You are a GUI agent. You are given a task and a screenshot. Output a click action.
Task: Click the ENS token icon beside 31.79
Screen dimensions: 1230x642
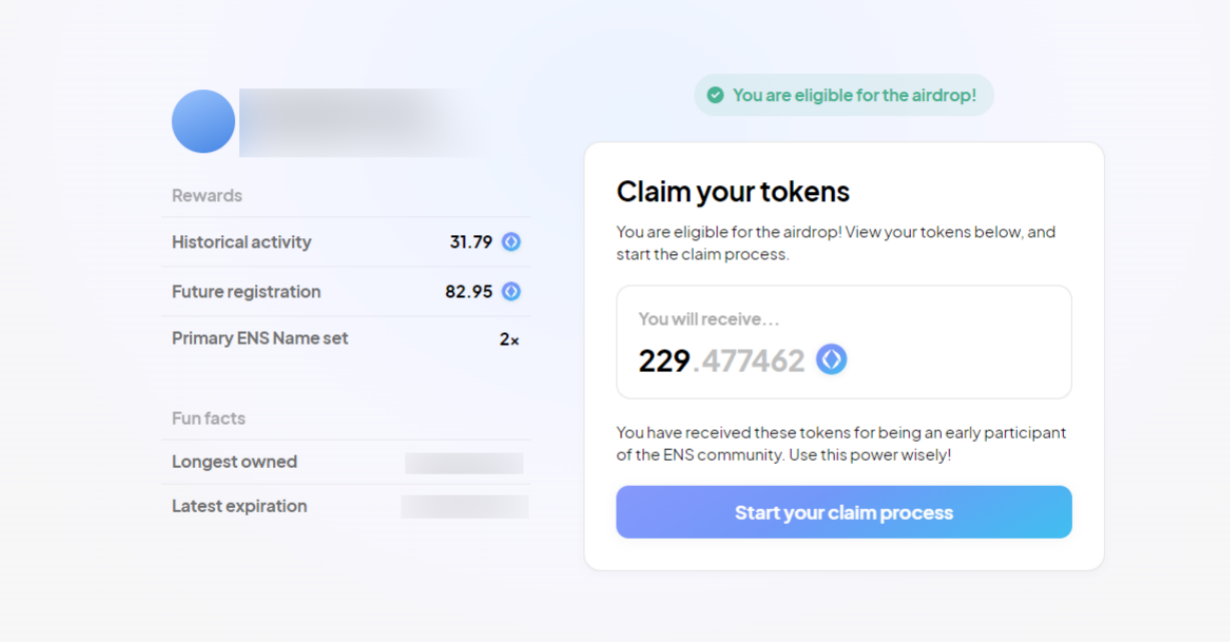click(x=511, y=242)
